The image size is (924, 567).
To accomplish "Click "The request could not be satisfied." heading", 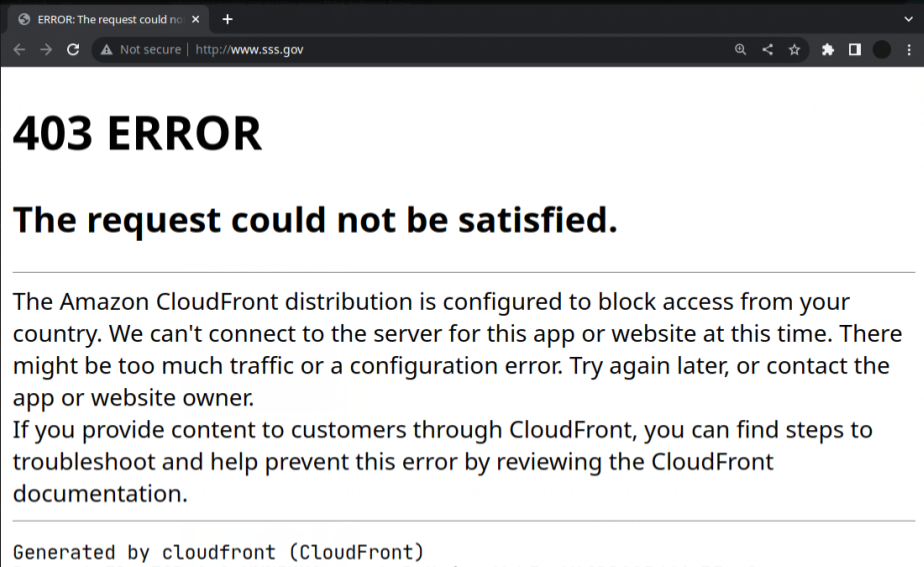I will pos(315,220).
